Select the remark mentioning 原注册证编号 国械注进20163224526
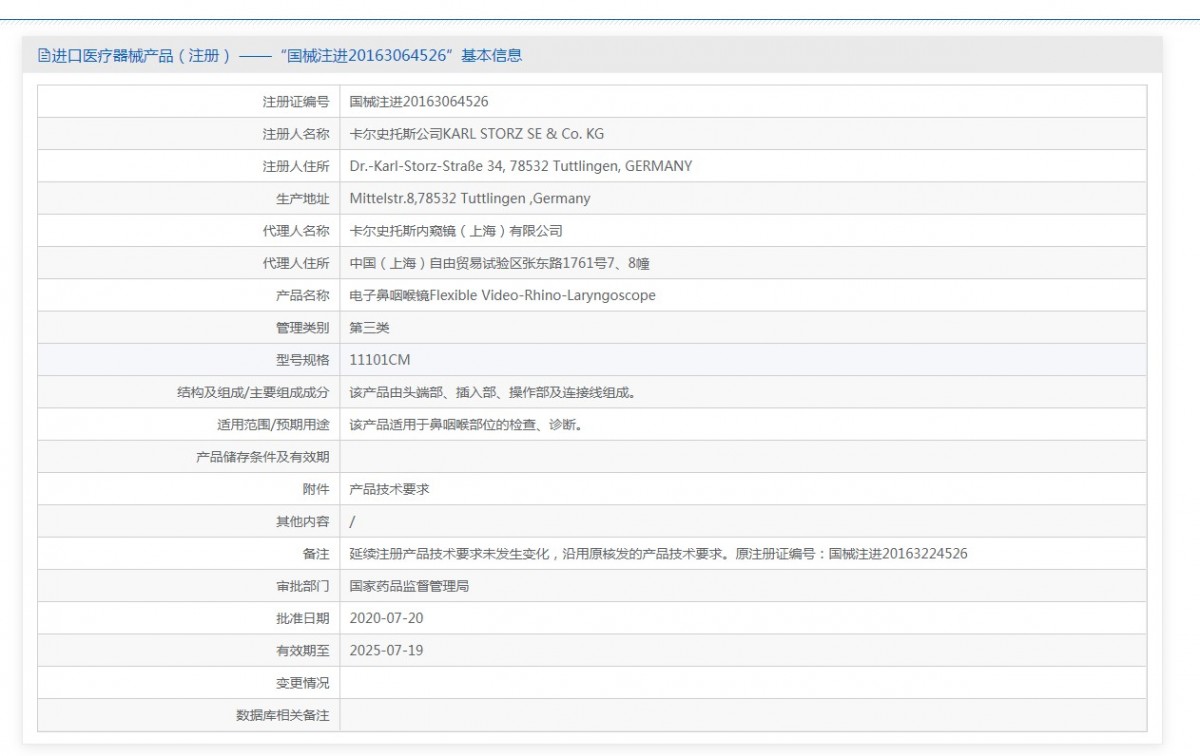This screenshot has width=1200, height=756. click(658, 553)
